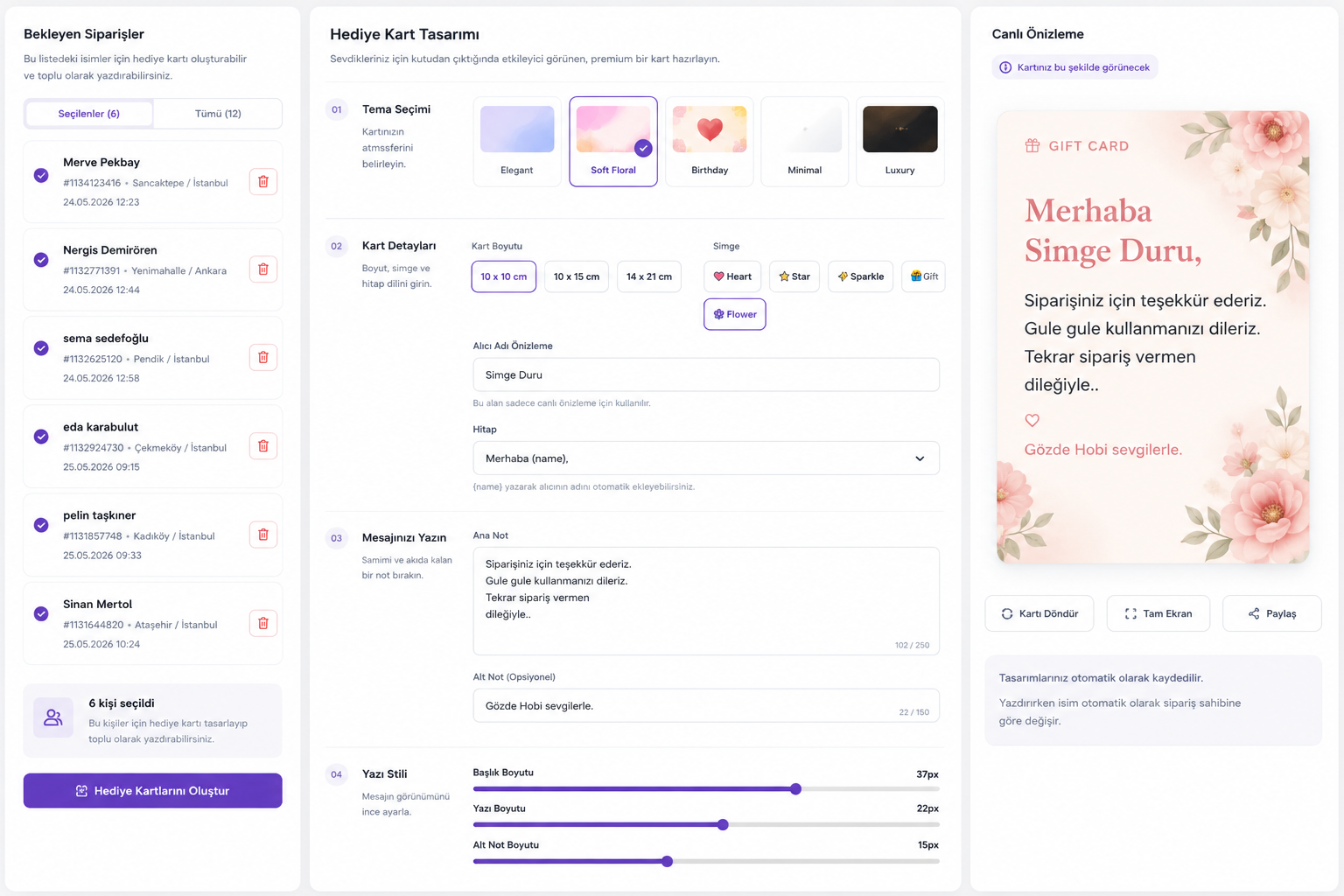Deselect sema sedefoğlu's checkbox
Viewport: 1344px width, 896px height.
click(41, 348)
